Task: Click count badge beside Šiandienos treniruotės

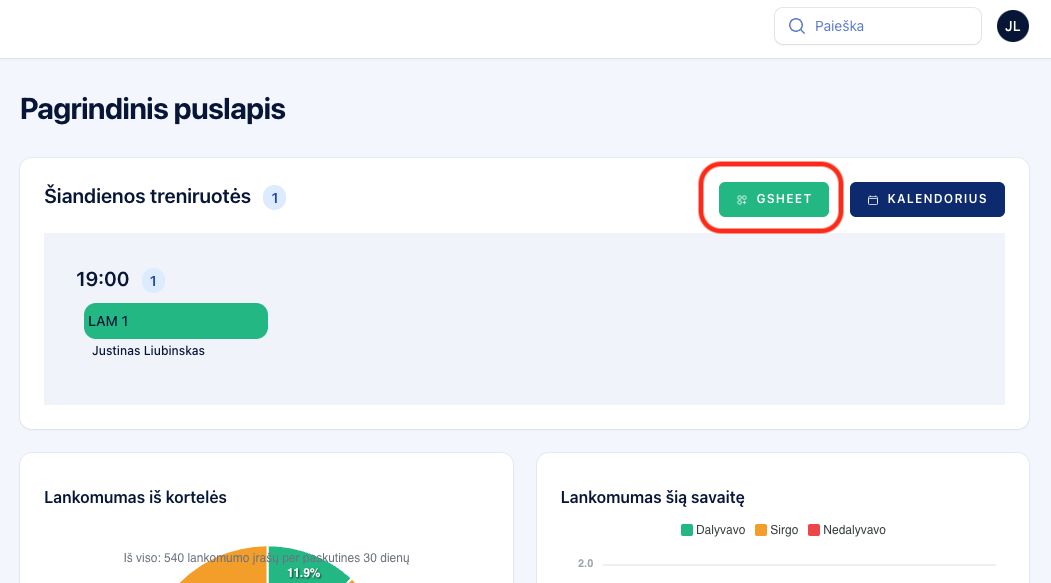Action: (274, 198)
